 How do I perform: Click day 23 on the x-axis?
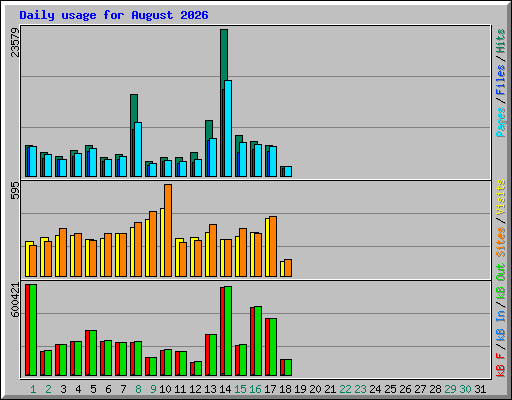[x=360, y=389]
